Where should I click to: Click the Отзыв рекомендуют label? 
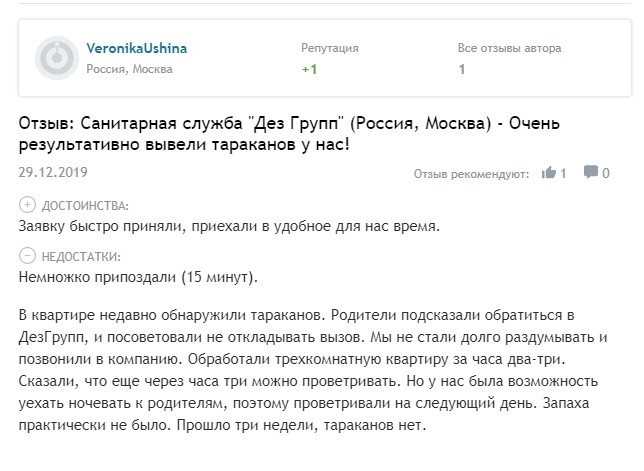472,174
